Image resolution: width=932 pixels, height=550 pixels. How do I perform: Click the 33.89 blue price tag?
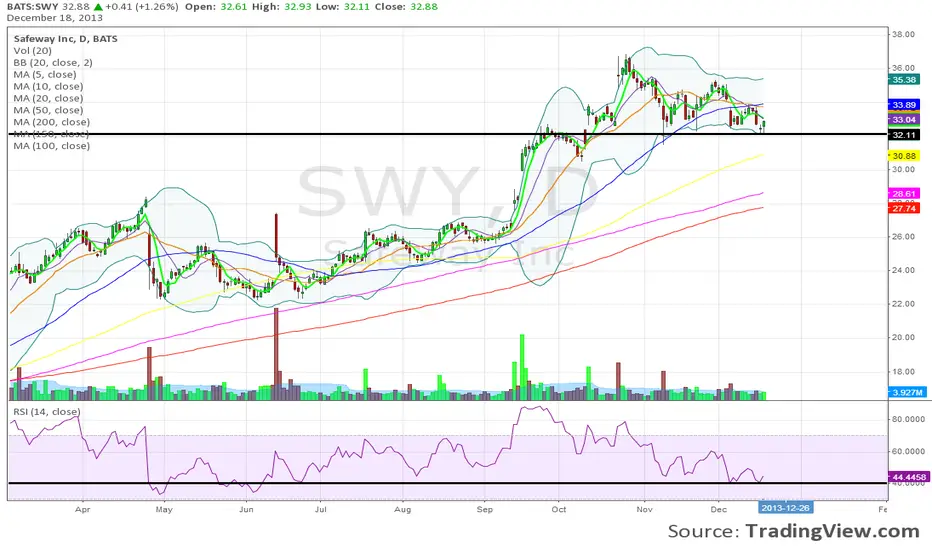[904, 105]
